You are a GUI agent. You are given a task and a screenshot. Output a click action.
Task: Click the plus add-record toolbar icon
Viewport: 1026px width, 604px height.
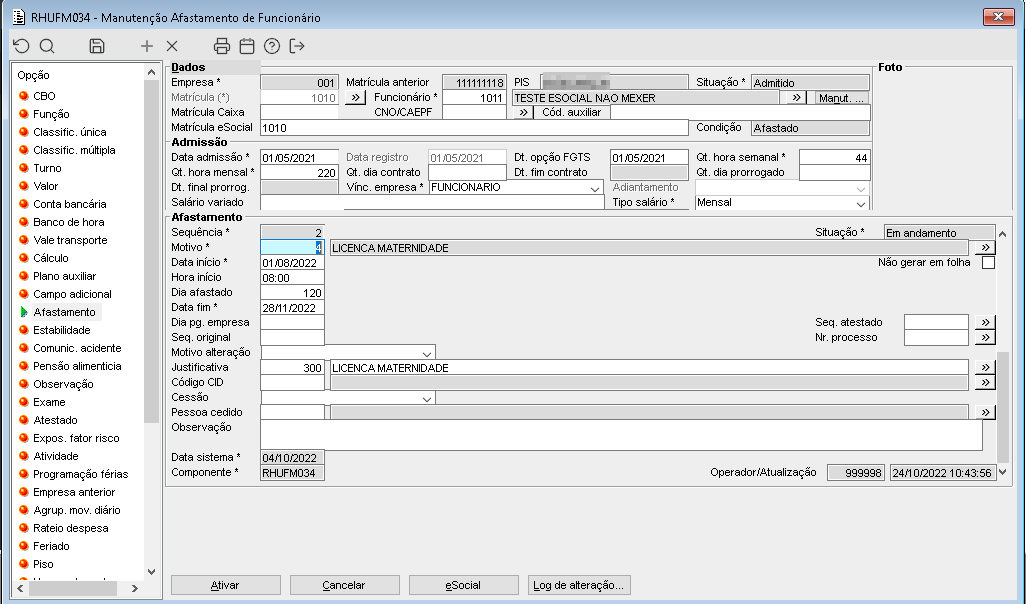click(147, 46)
